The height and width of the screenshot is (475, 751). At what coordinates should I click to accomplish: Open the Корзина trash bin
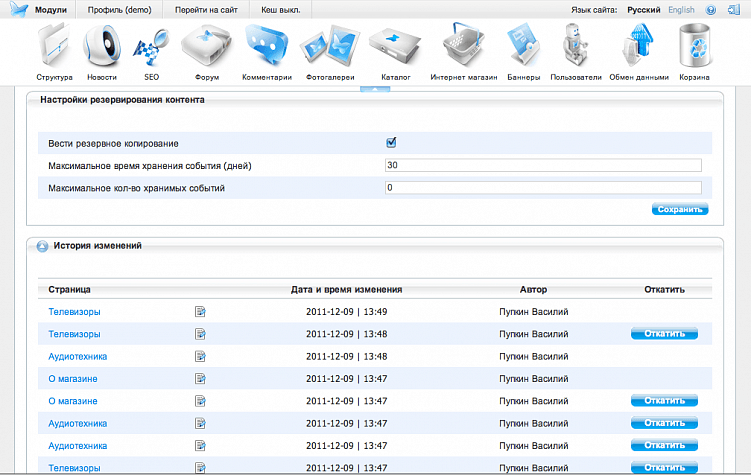(694, 49)
